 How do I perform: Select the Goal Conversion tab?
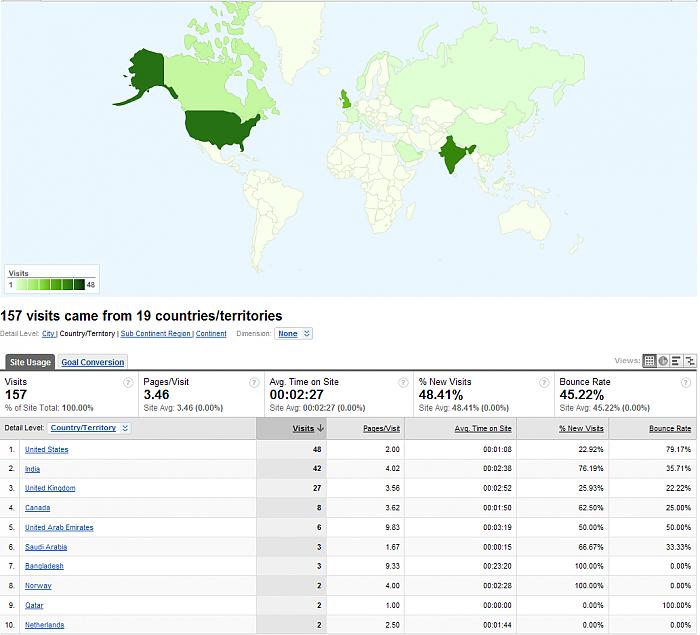pyautogui.click(x=92, y=362)
